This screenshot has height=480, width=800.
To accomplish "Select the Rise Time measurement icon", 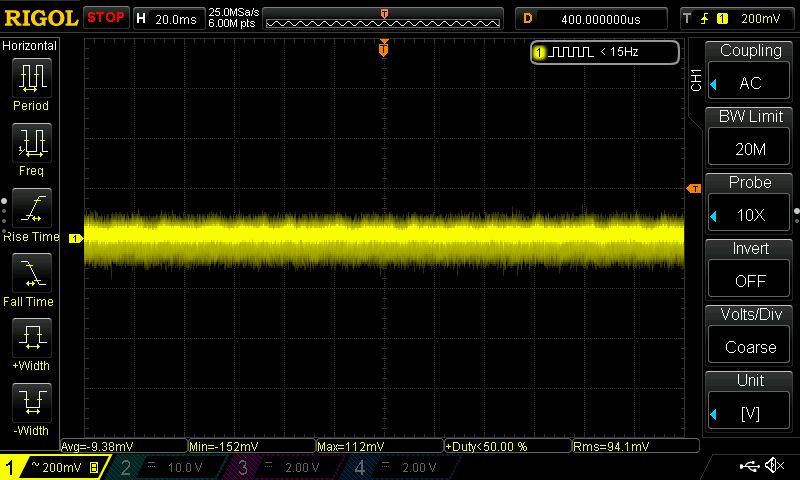I will click(32, 208).
